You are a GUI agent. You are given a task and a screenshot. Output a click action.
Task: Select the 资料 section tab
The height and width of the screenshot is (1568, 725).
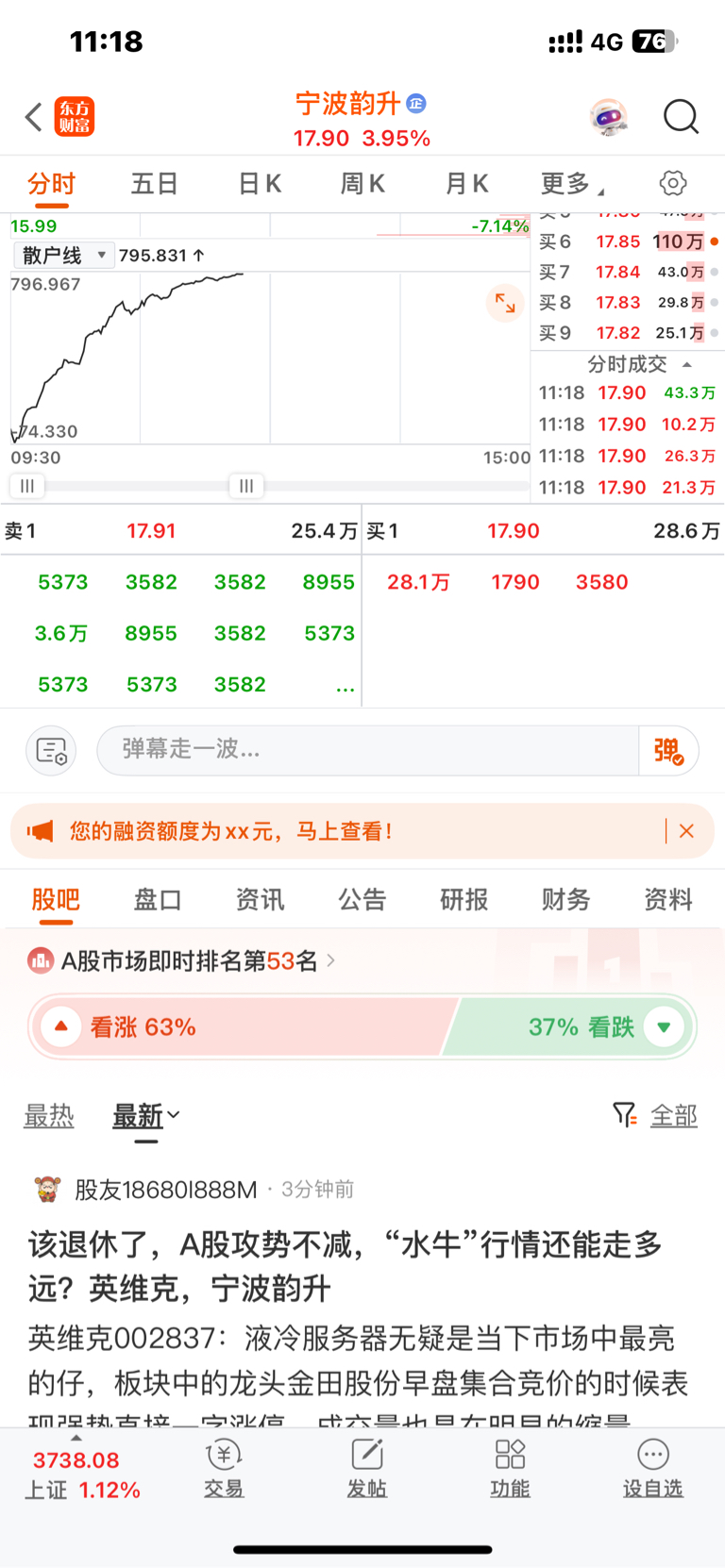(x=668, y=900)
